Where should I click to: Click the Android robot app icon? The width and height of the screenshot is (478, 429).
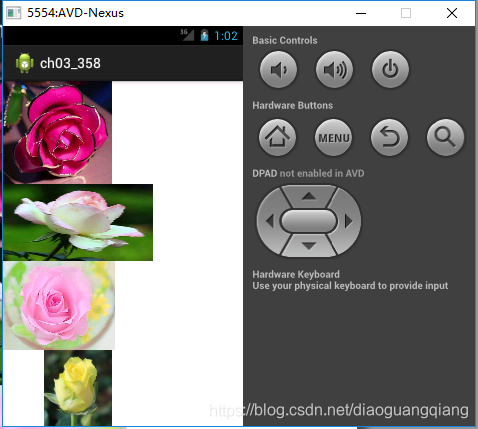click(25, 63)
